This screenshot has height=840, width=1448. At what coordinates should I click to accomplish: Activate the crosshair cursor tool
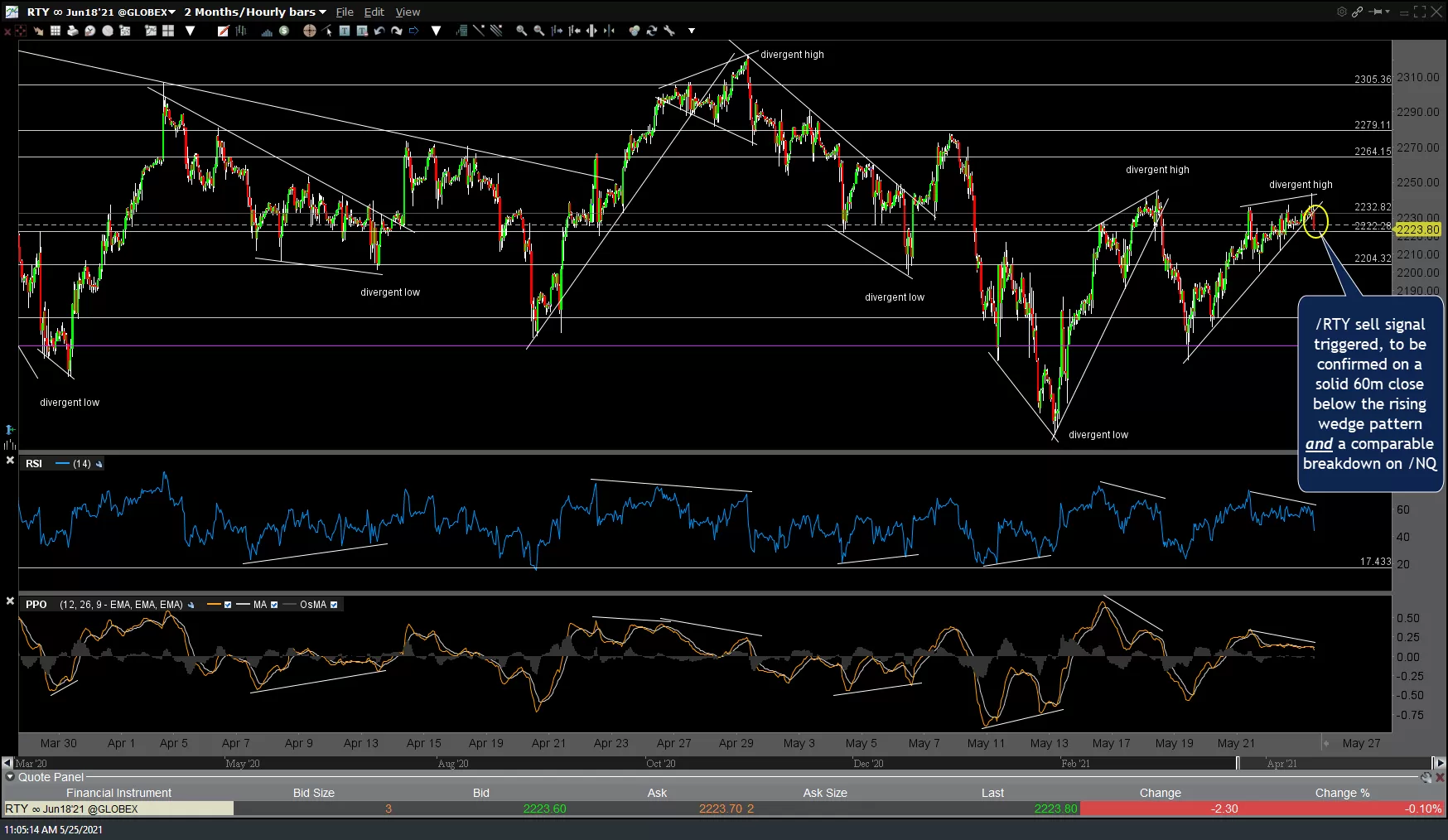point(309,31)
